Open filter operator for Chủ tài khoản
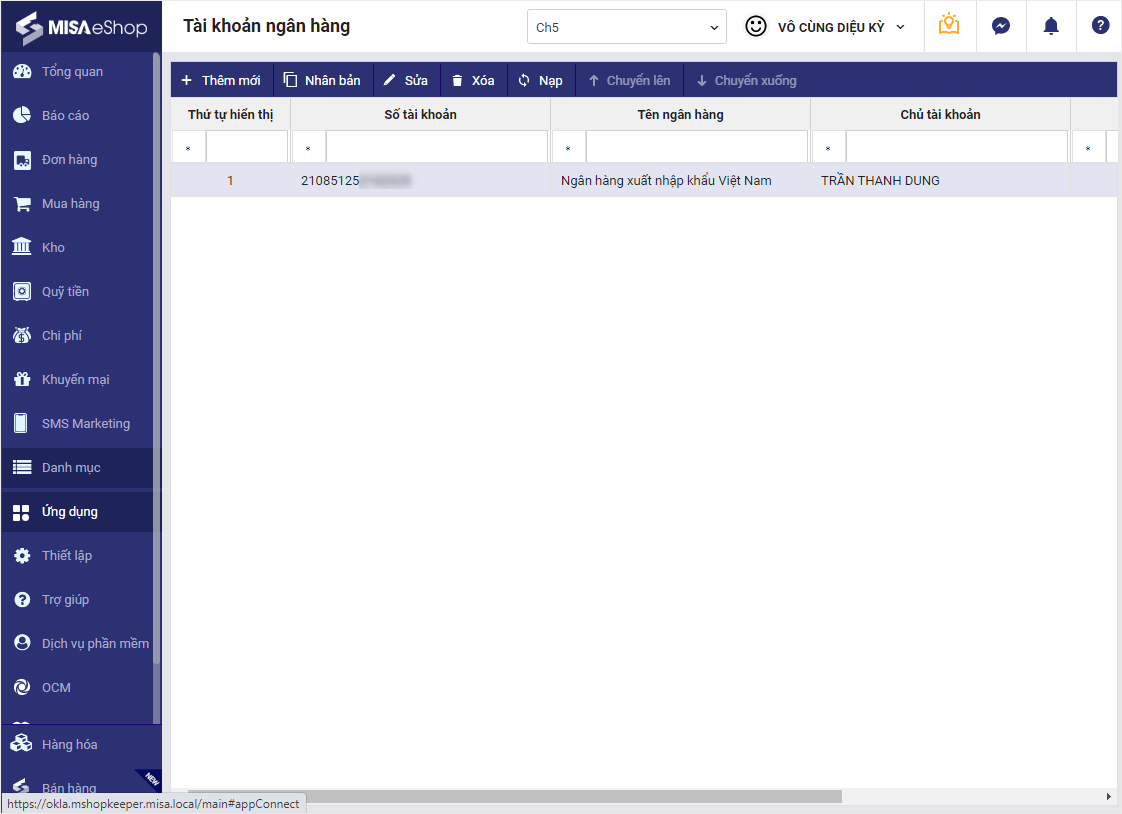This screenshot has height=814, width=1122. coord(828,148)
